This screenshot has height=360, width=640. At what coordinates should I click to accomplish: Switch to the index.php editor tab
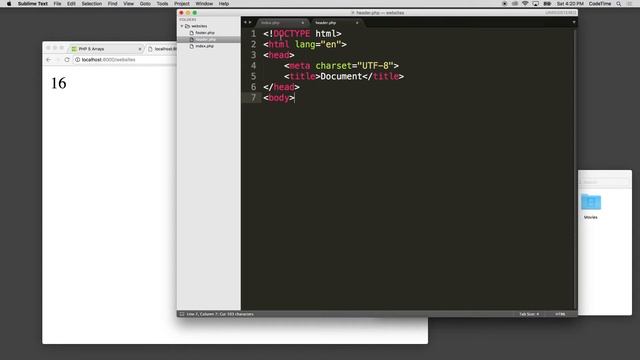pyautogui.click(x=281, y=23)
